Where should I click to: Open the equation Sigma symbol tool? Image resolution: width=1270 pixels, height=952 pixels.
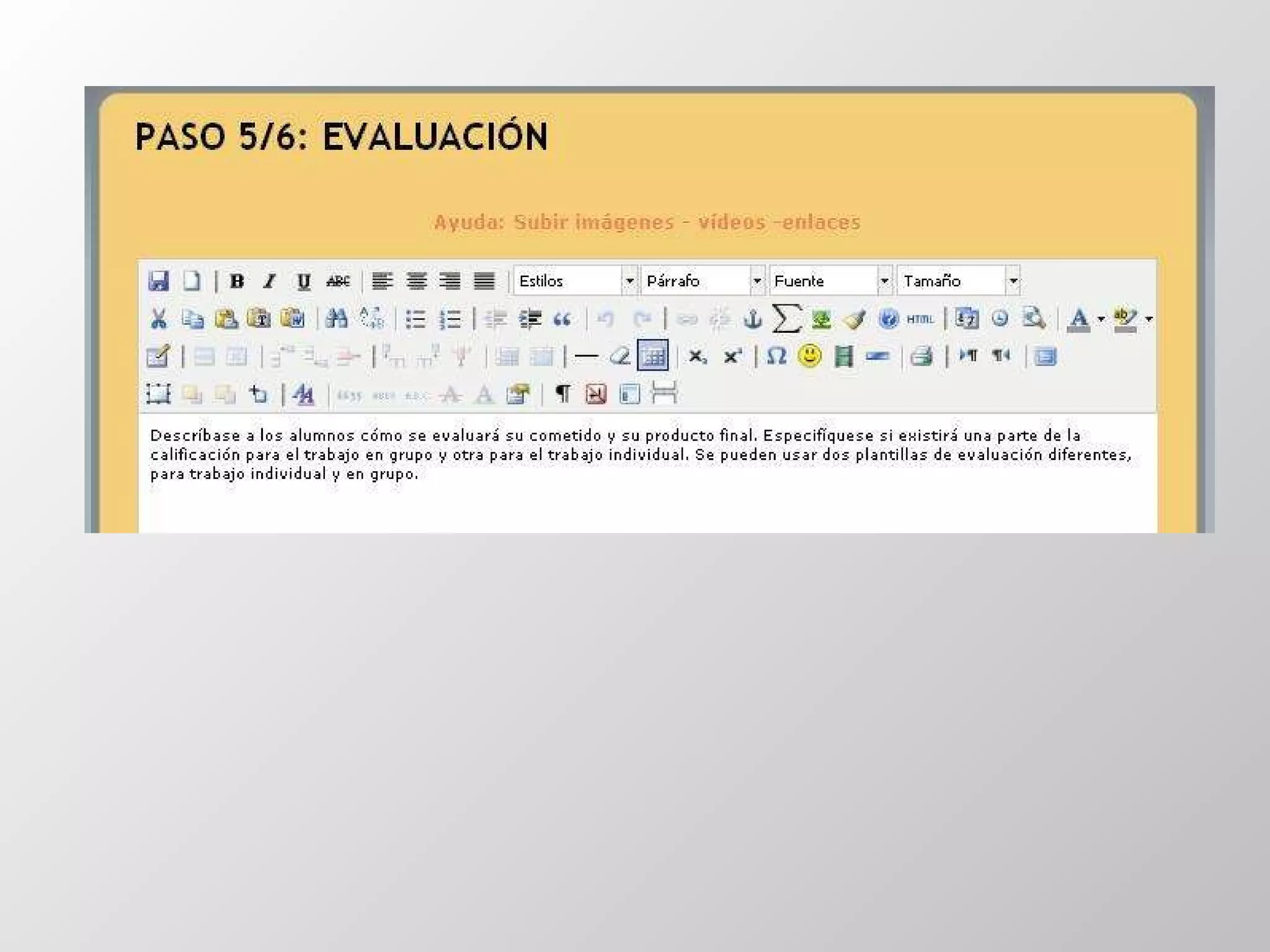click(786, 319)
